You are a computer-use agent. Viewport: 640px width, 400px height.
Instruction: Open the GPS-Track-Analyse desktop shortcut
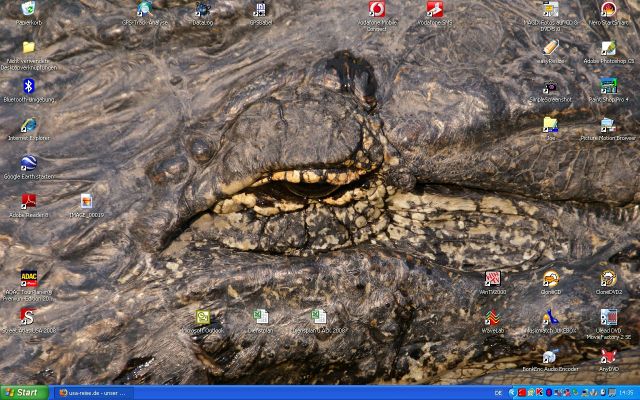point(145,9)
